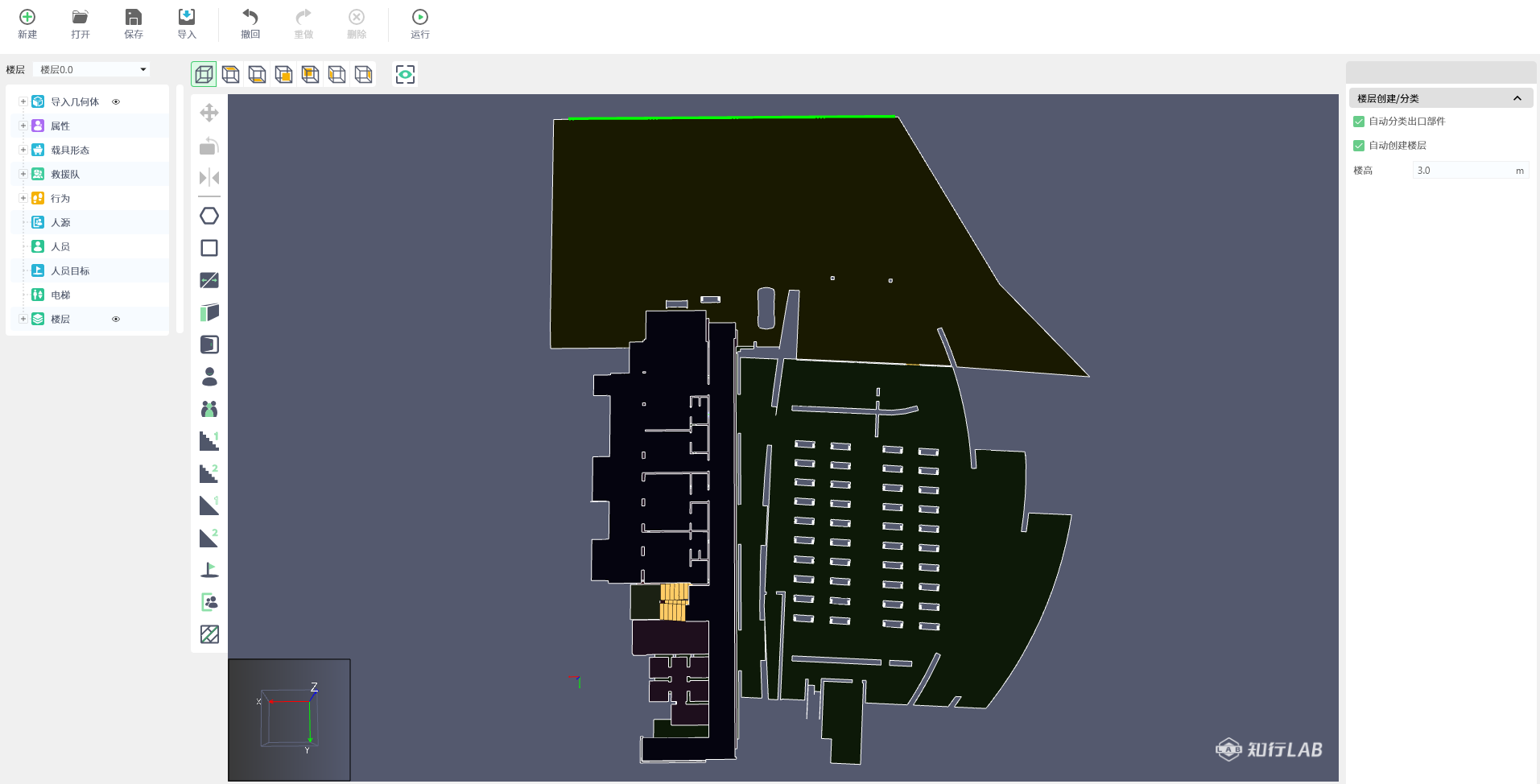Select the stairs 2 tool
Image resolution: width=1540 pixels, height=784 pixels.
(x=209, y=473)
